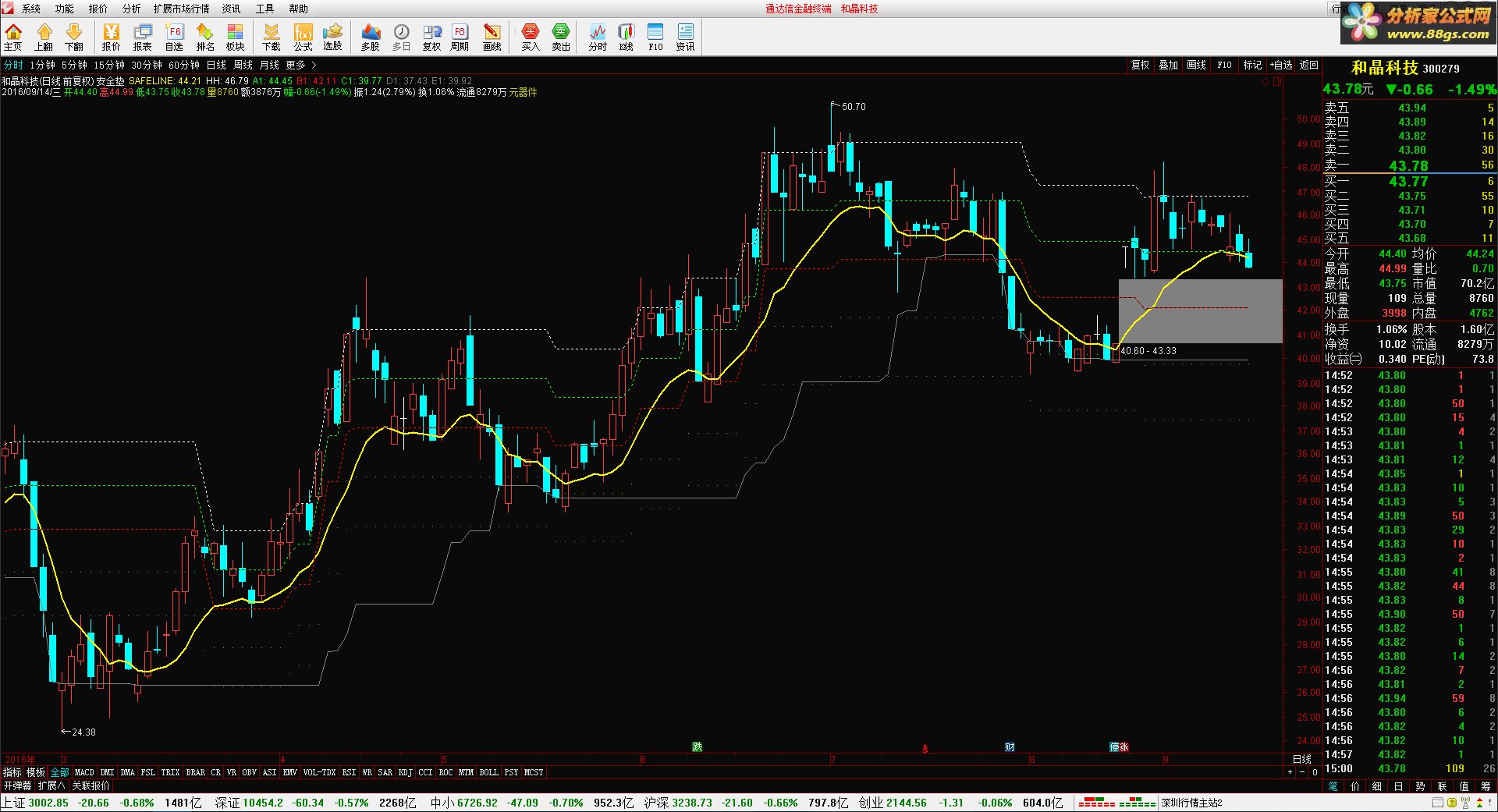Switch to the 价 tab in quote panel
The height and width of the screenshot is (812, 1498).
[1355, 785]
